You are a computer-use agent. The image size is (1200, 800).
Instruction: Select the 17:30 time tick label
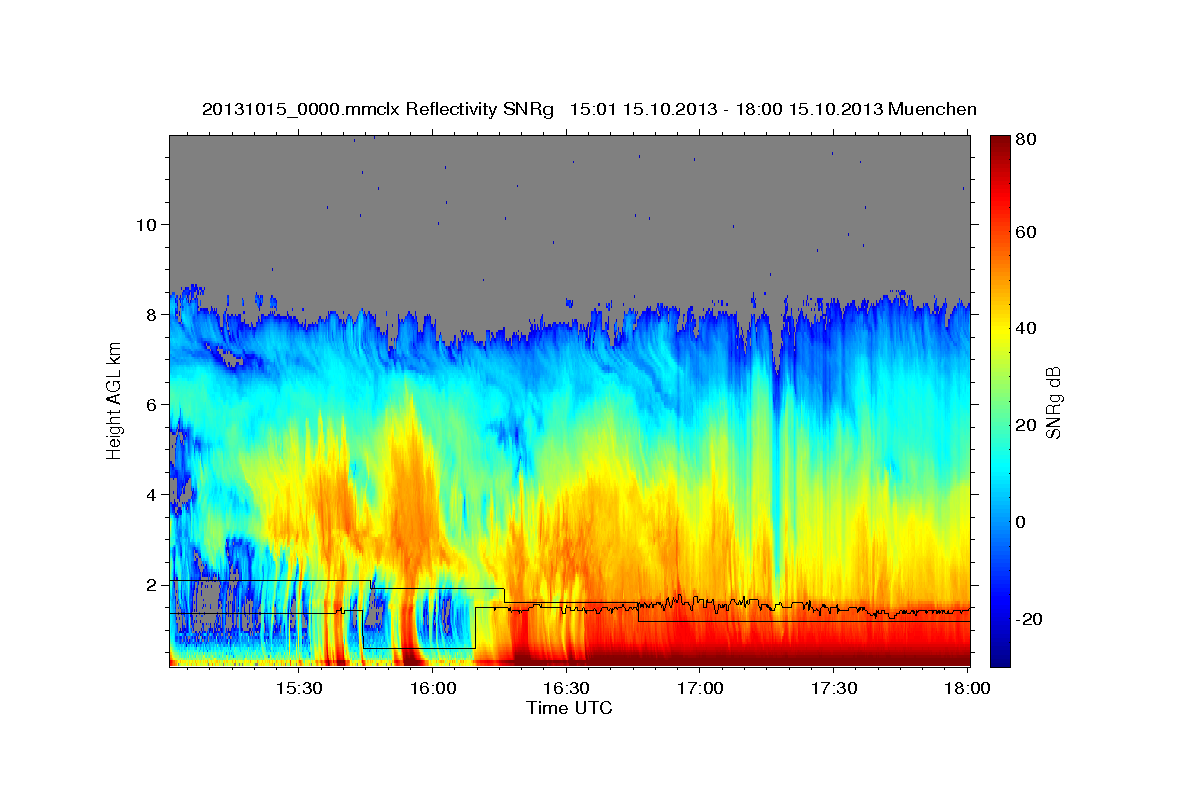[x=833, y=688]
